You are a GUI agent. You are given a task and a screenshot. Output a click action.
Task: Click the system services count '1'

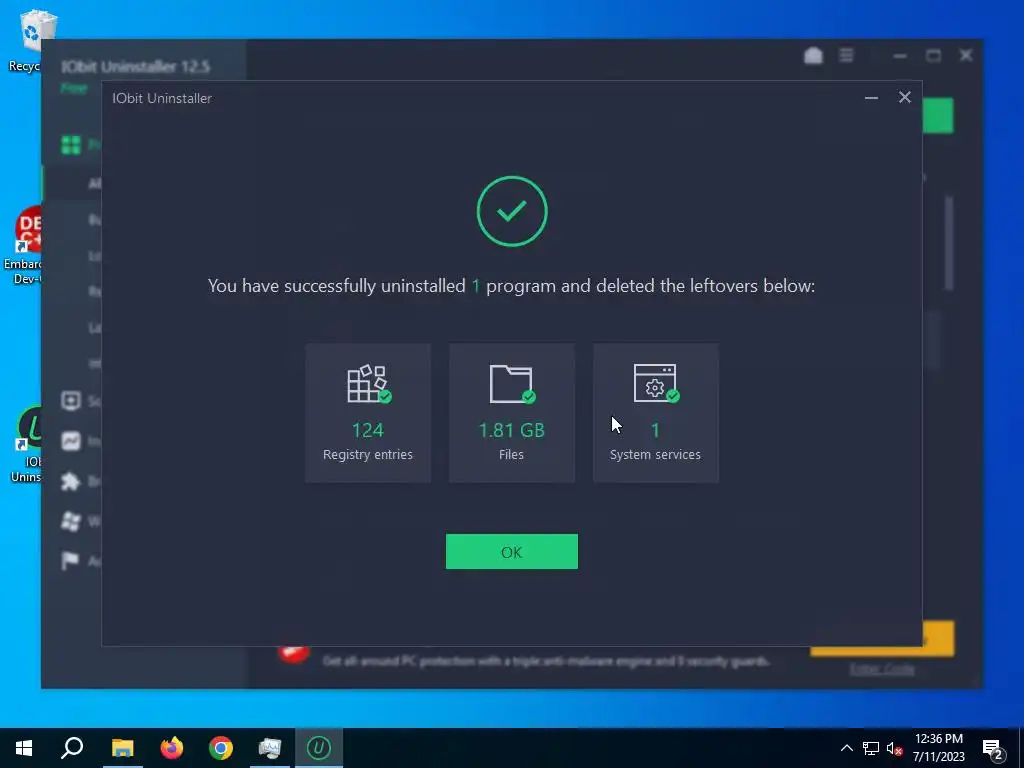click(655, 430)
